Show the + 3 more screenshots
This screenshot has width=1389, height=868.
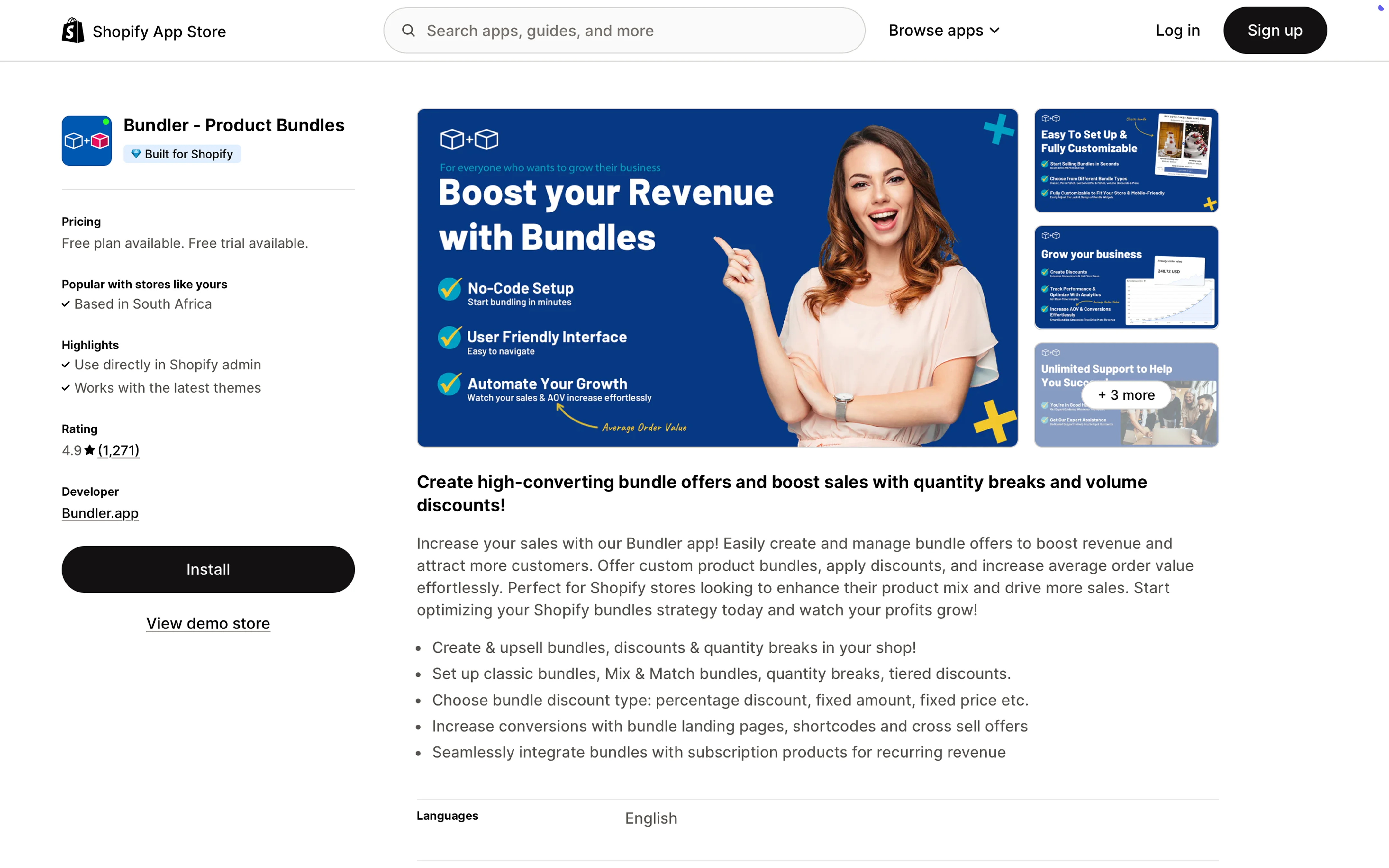(x=1126, y=395)
